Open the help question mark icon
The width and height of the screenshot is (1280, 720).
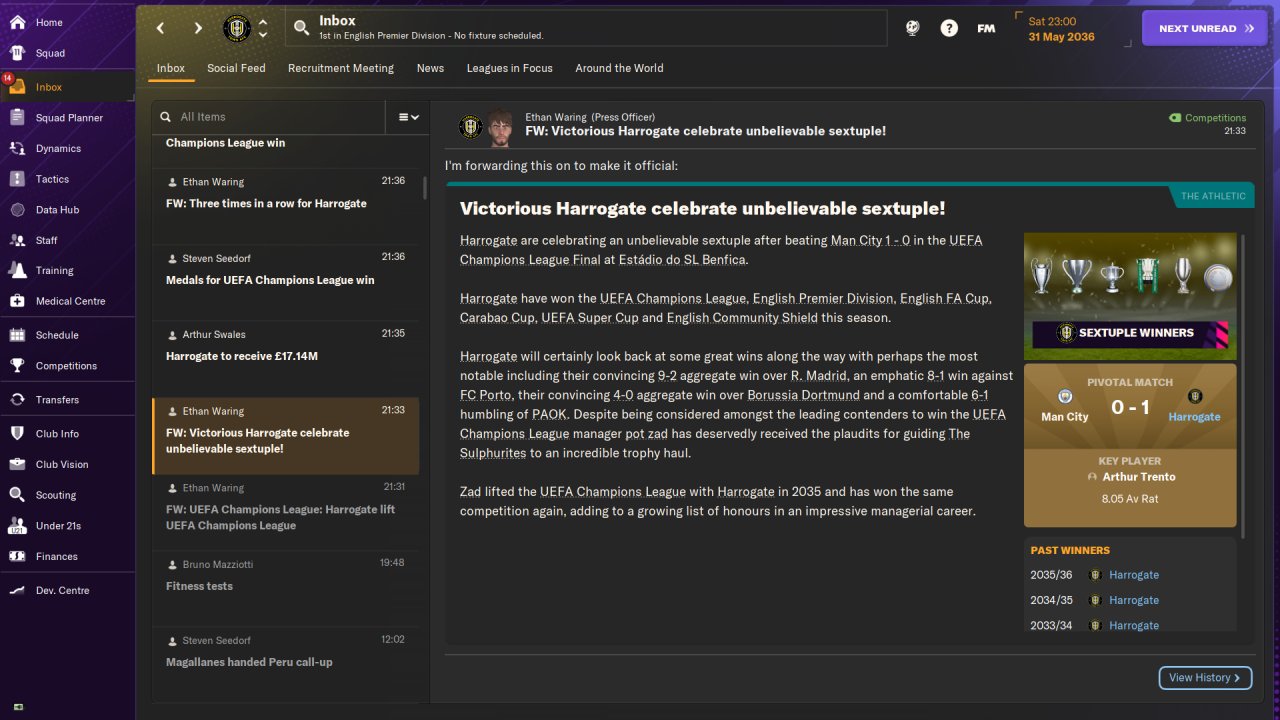(949, 28)
